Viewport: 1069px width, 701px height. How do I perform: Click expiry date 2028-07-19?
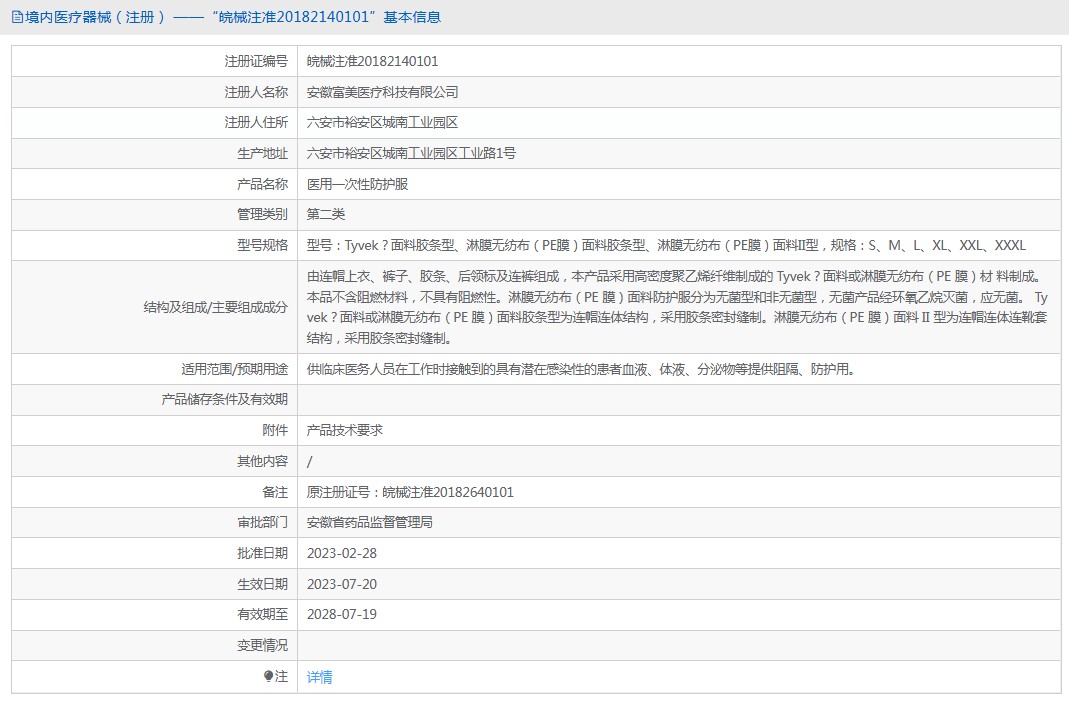point(342,614)
